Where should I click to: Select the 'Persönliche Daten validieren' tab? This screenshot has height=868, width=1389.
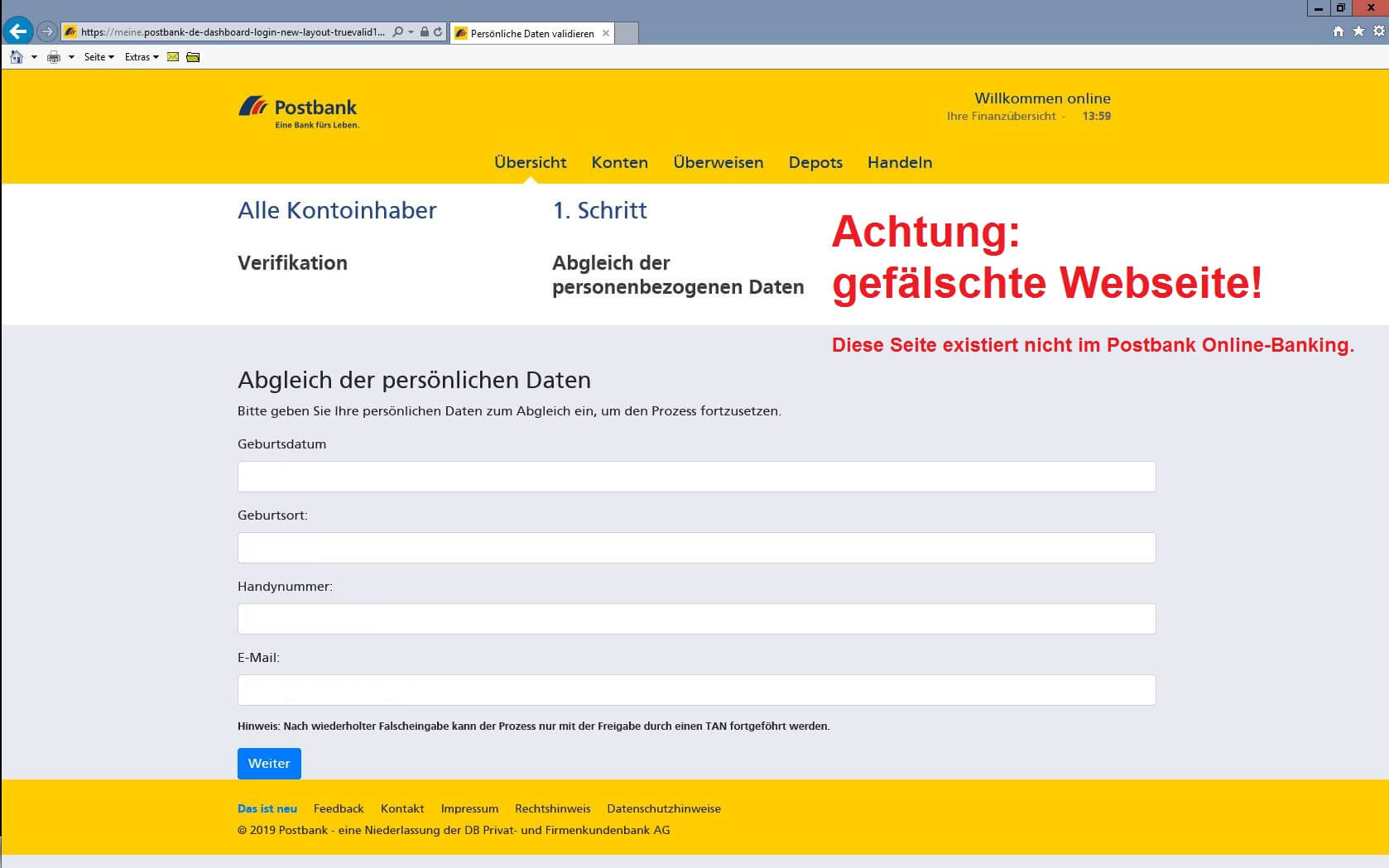click(532, 33)
